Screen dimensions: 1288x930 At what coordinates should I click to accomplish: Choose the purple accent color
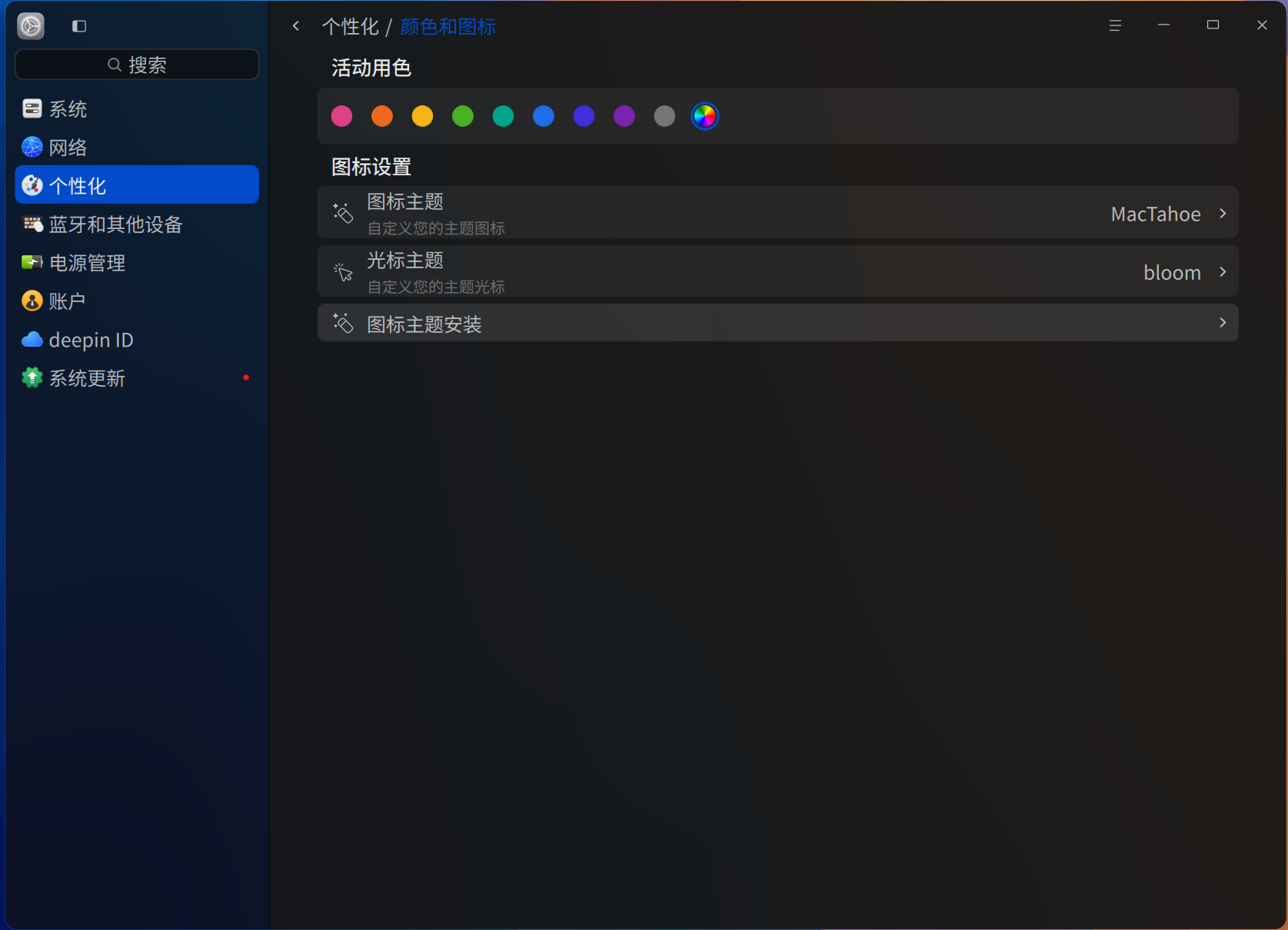click(624, 116)
